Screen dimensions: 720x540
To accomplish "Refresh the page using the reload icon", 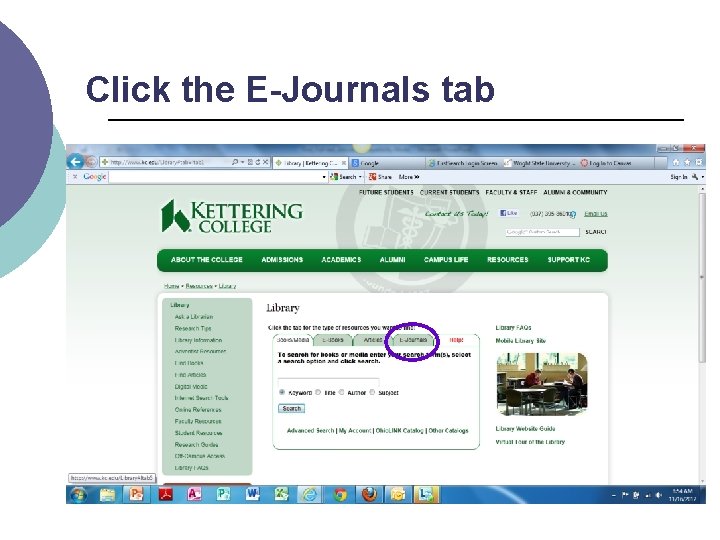I will (258, 162).
